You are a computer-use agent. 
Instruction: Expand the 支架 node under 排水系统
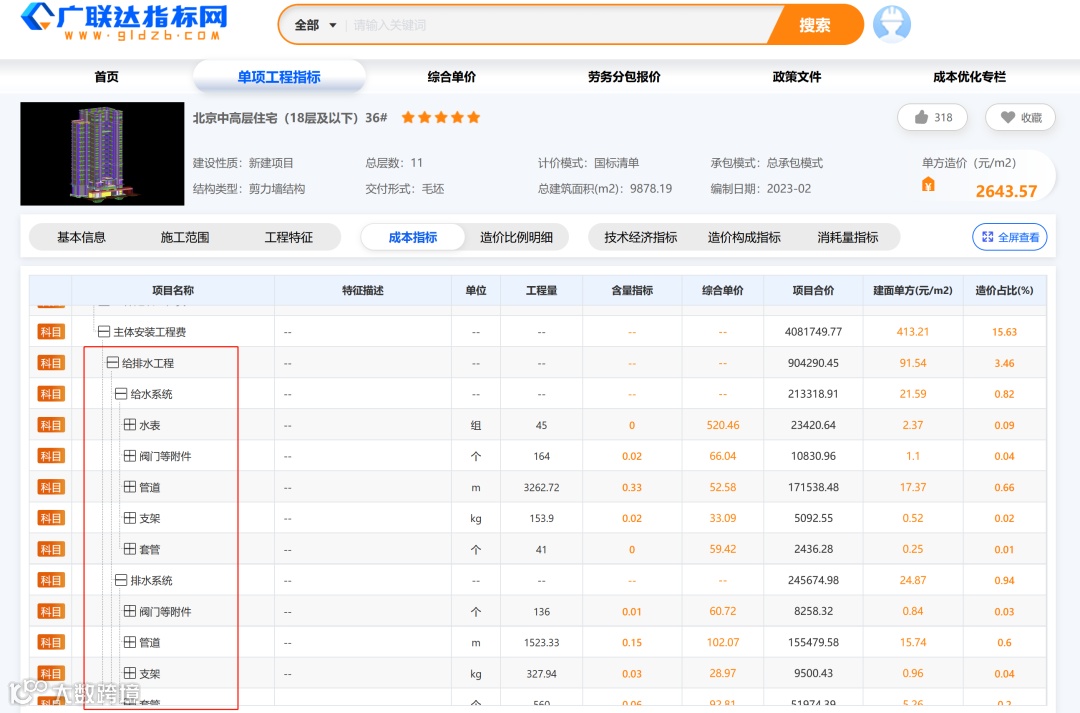click(x=129, y=673)
